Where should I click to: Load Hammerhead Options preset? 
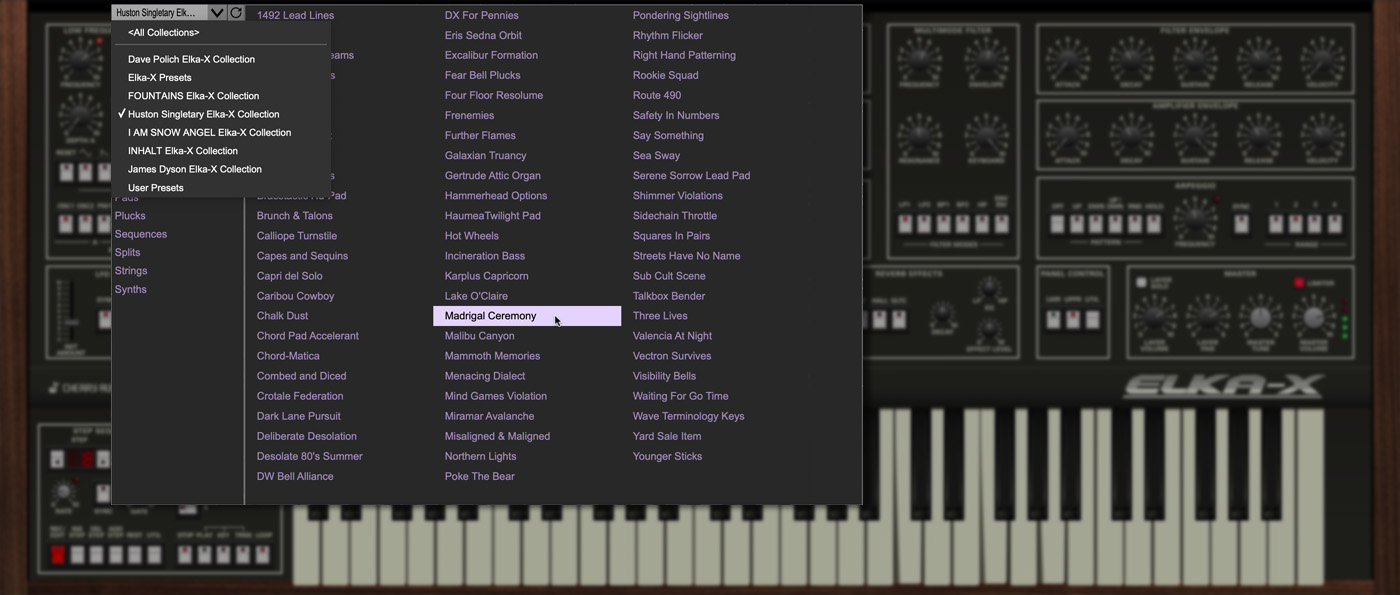(x=496, y=195)
